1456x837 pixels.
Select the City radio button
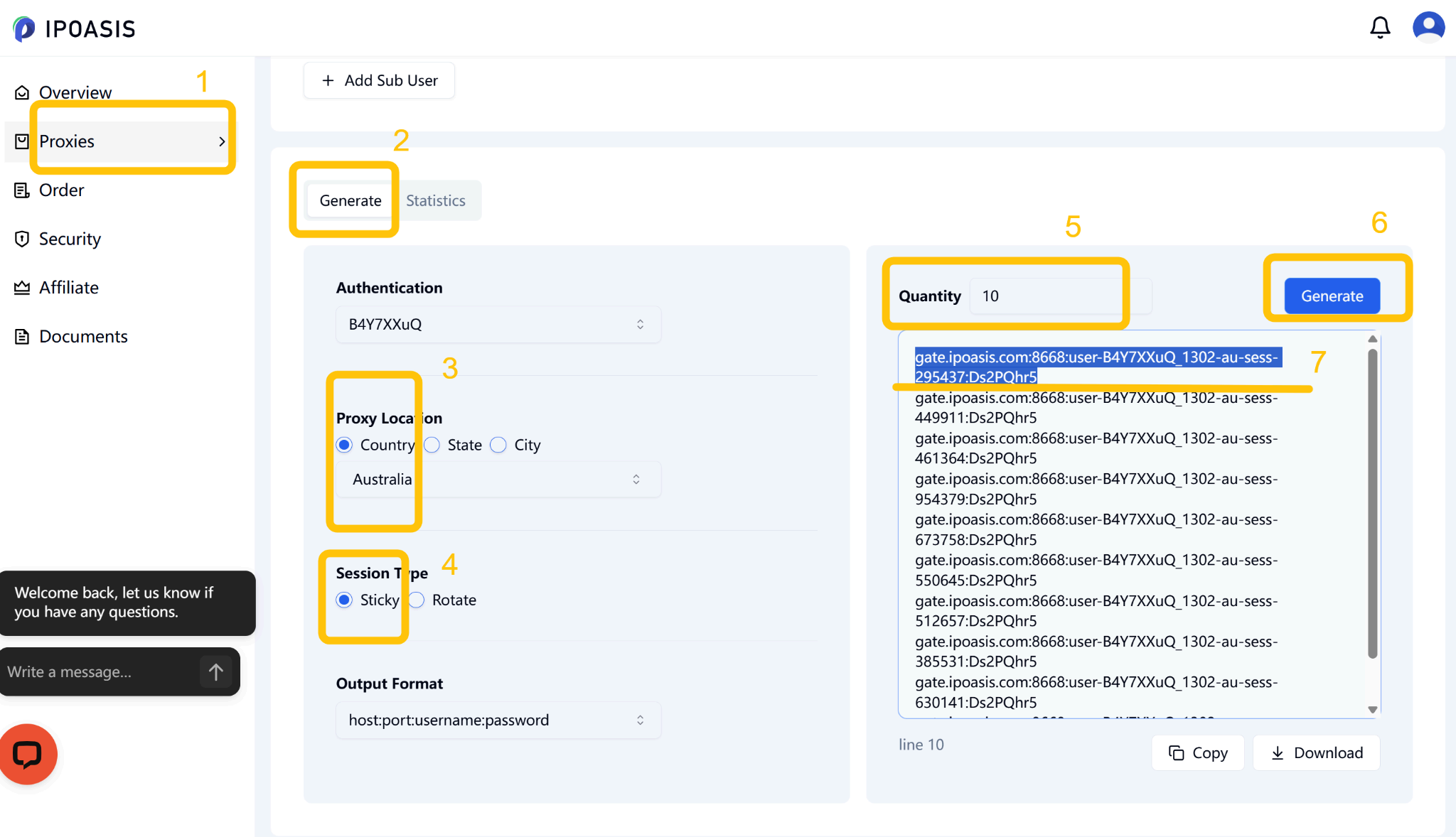(499, 445)
